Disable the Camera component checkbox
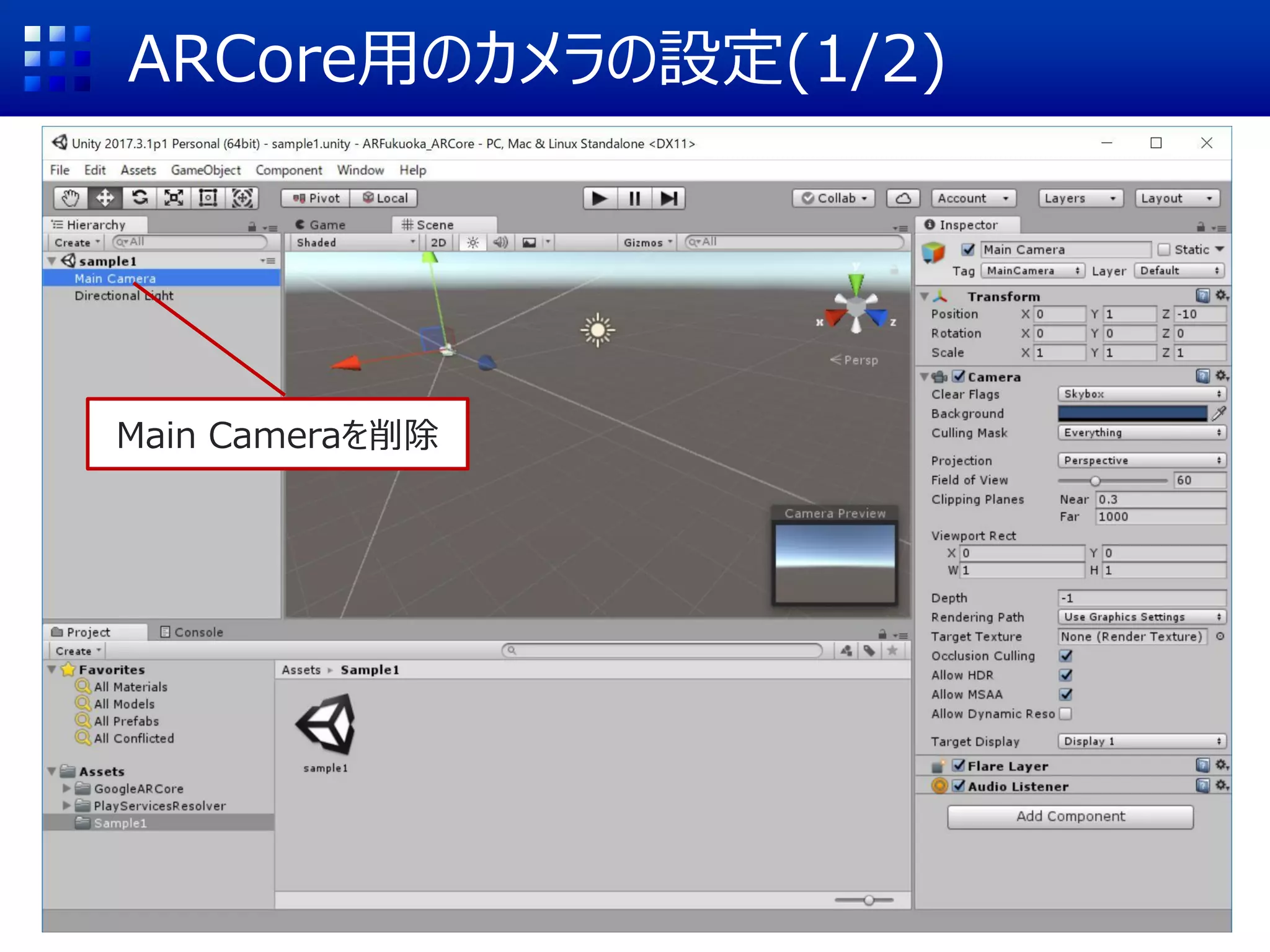The width and height of the screenshot is (1270, 952). pos(959,376)
